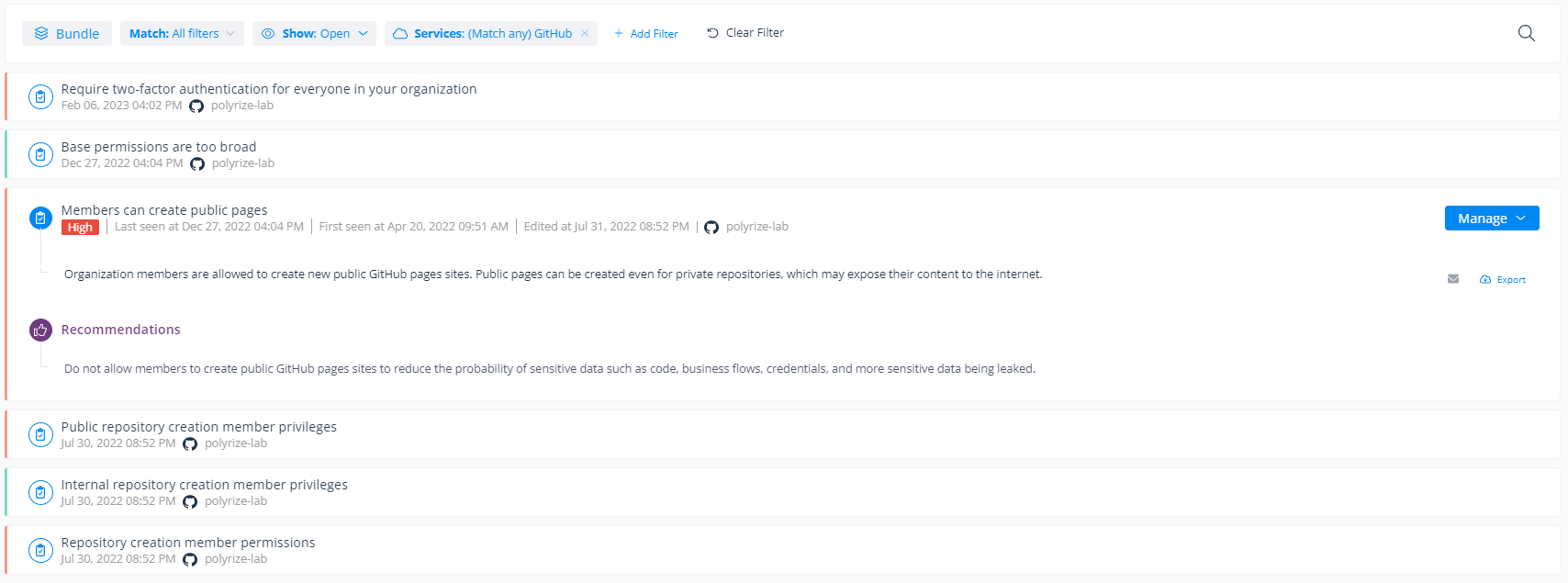Collapse Members can create public pages finding
The height and width of the screenshot is (583, 1568).
[x=164, y=210]
